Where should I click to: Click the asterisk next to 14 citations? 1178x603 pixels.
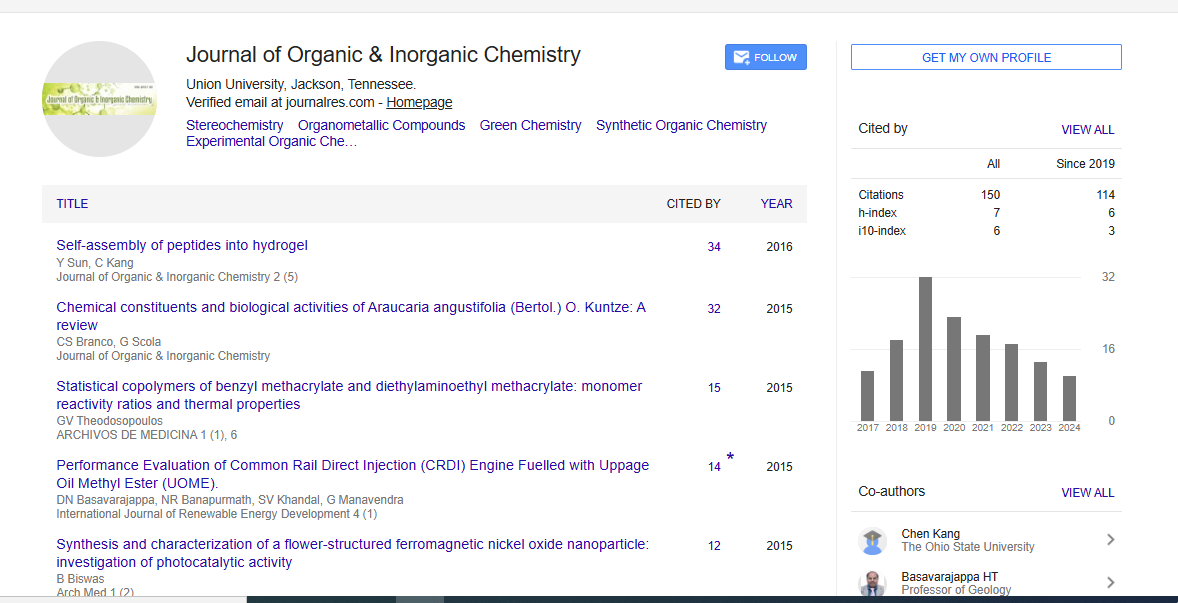pyautogui.click(x=730, y=458)
